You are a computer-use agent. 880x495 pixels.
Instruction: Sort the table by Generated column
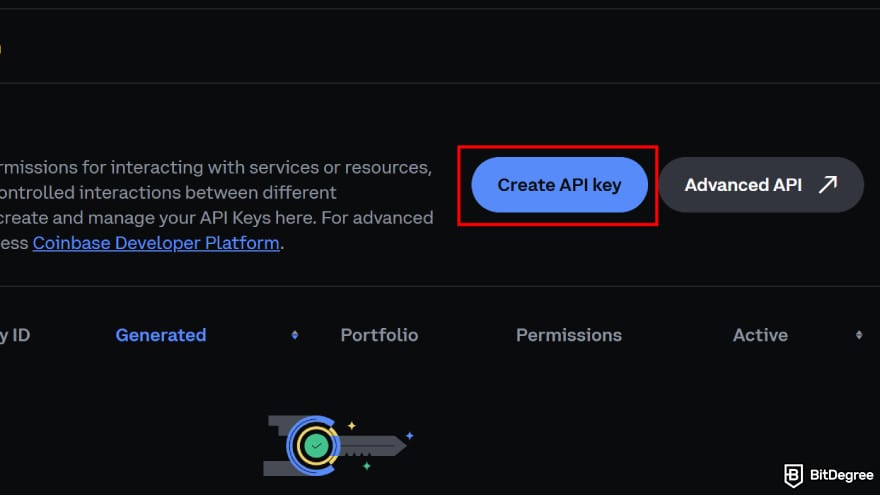point(161,335)
